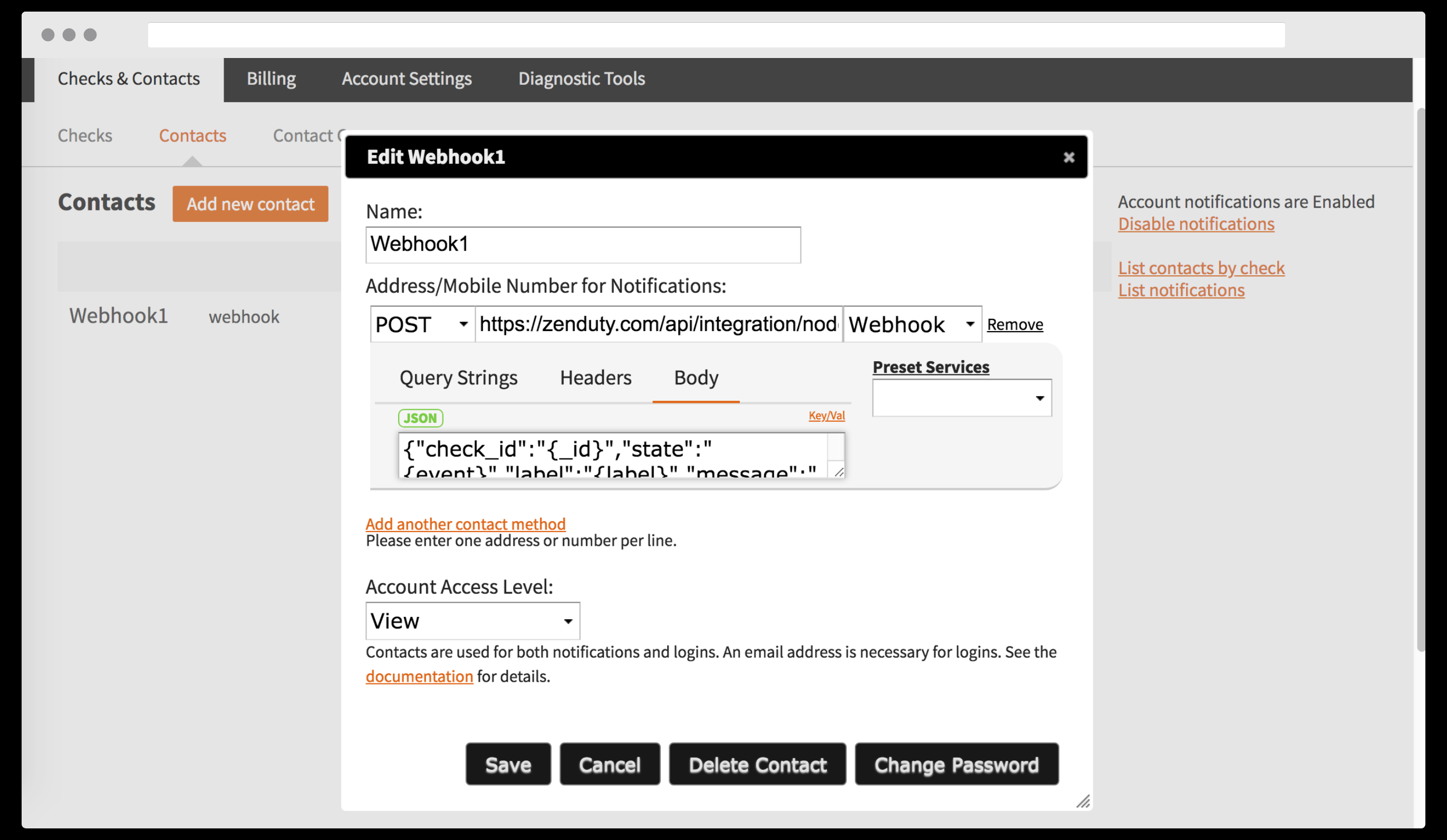Toggle the JSON body format badge
The width and height of the screenshot is (1447, 840).
pos(420,418)
